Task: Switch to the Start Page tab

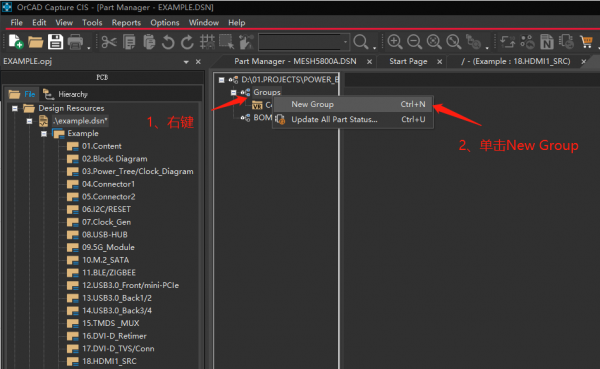Action: [x=408, y=61]
